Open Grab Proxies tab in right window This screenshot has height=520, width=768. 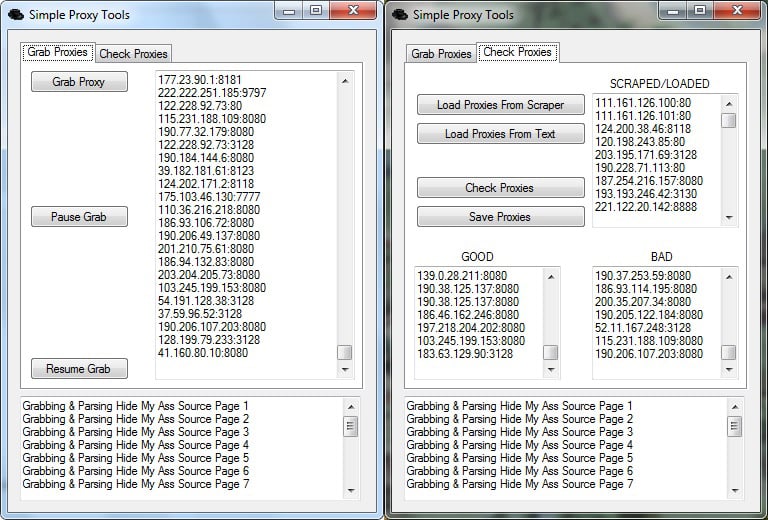(441, 54)
